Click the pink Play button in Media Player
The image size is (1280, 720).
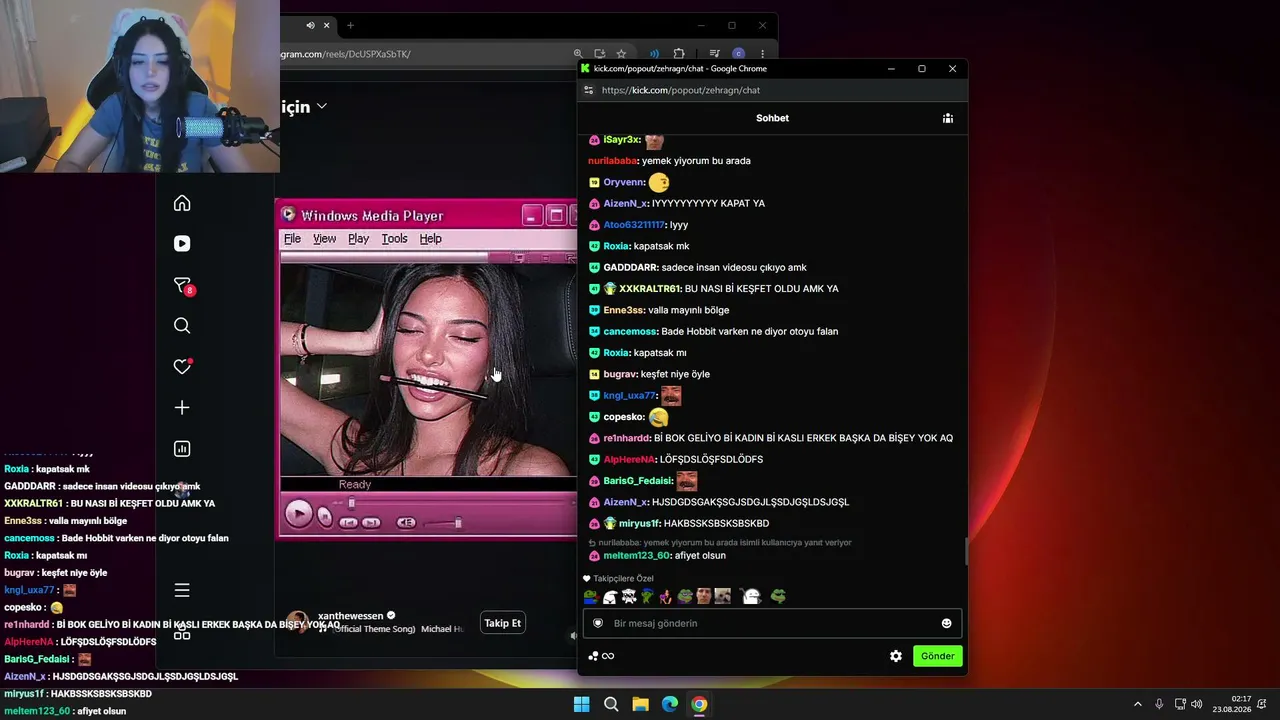pos(298,514)
